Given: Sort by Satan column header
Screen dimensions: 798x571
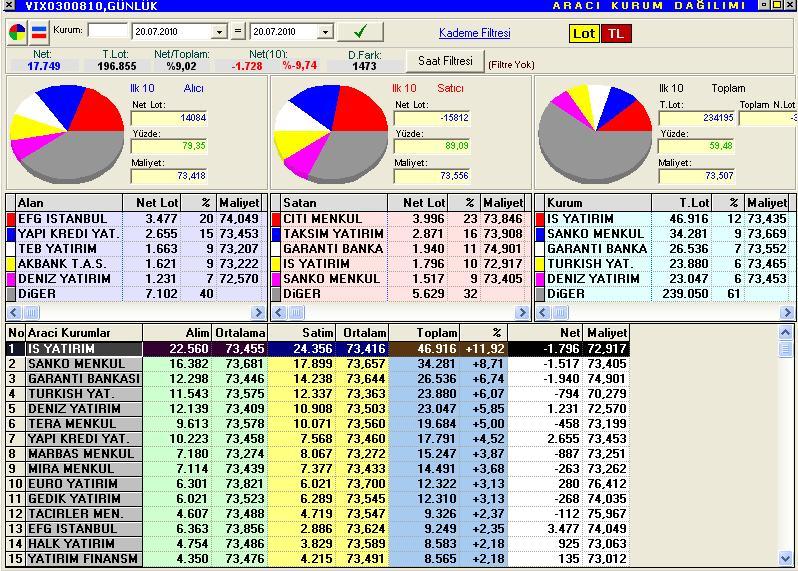Looking at the screenshot, I should click(x=334, y=203).
